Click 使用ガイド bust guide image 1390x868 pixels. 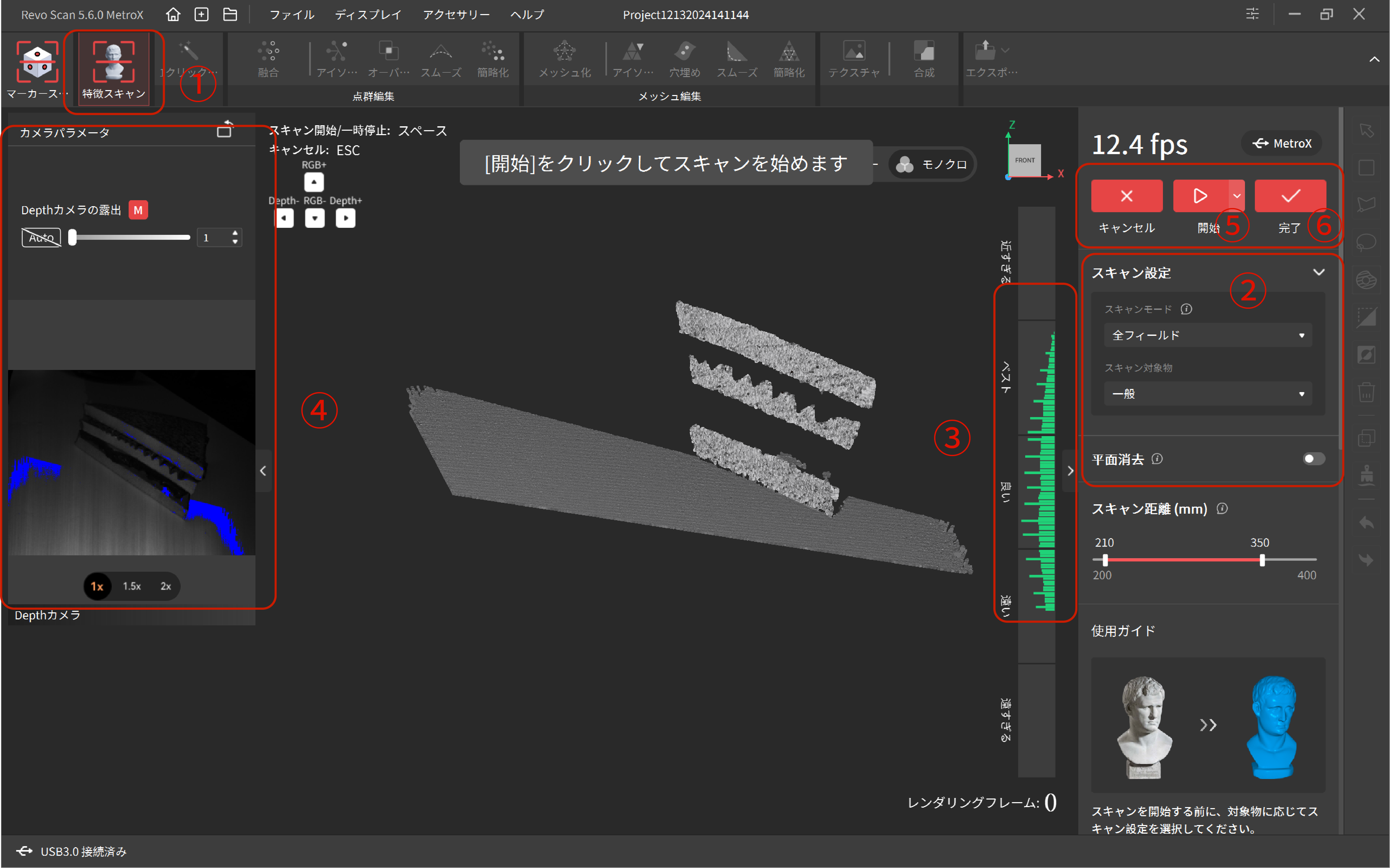tap(1208, 725)
